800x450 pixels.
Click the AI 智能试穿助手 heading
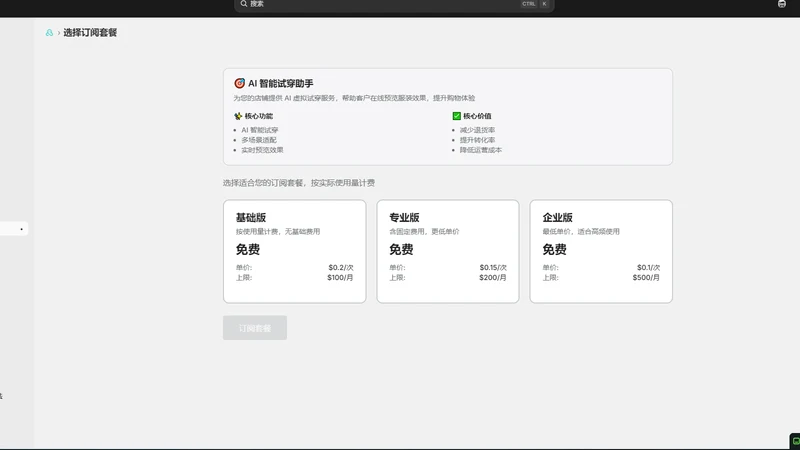point(281,83)
